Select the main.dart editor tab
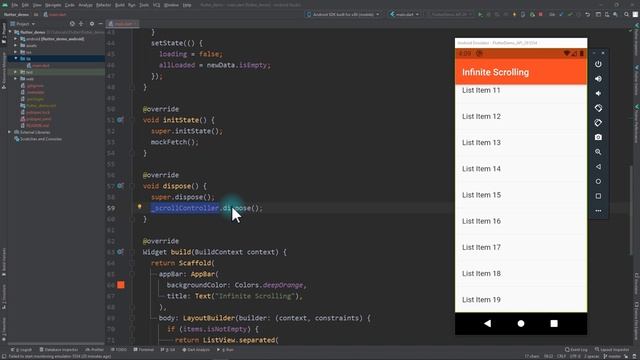640x360 pixels. tap(122, 24)
